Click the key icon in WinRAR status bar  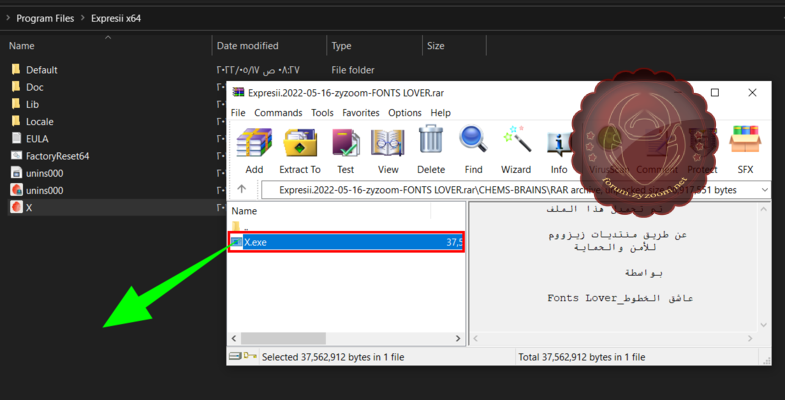coord(250,356)
